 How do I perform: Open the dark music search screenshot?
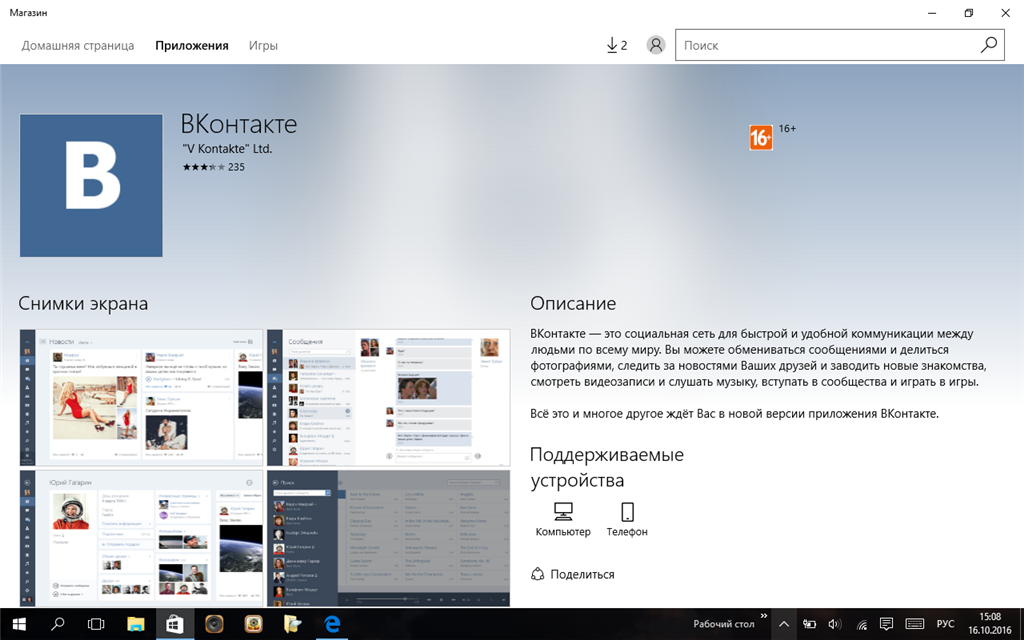pos(389,538)
